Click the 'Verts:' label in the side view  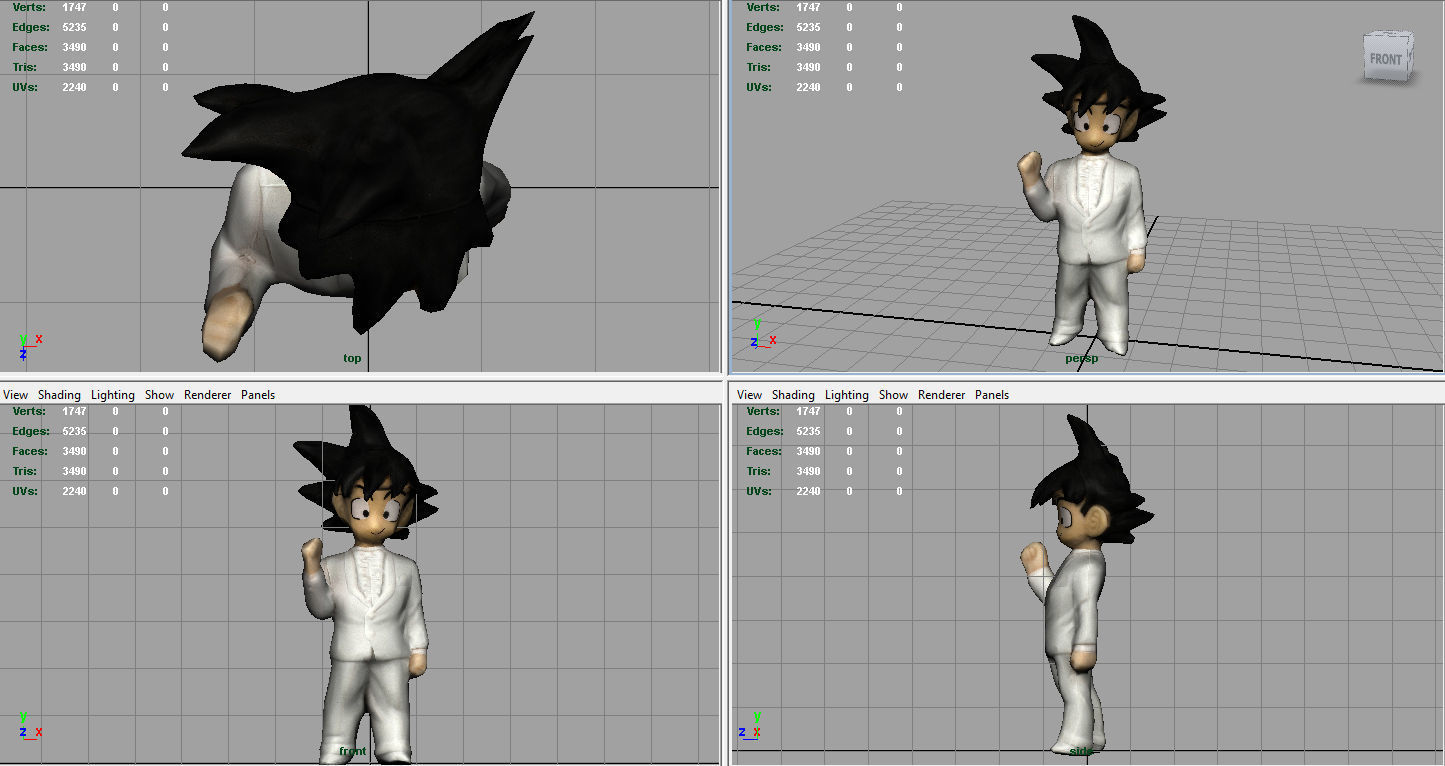point(764,411)
